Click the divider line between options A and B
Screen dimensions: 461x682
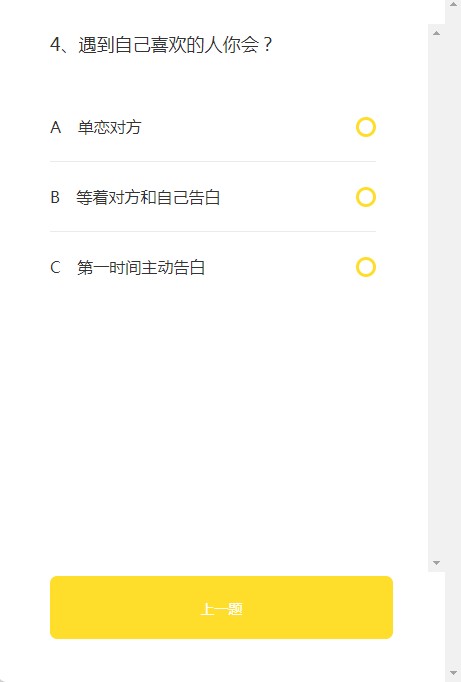(x=213, y=161)
